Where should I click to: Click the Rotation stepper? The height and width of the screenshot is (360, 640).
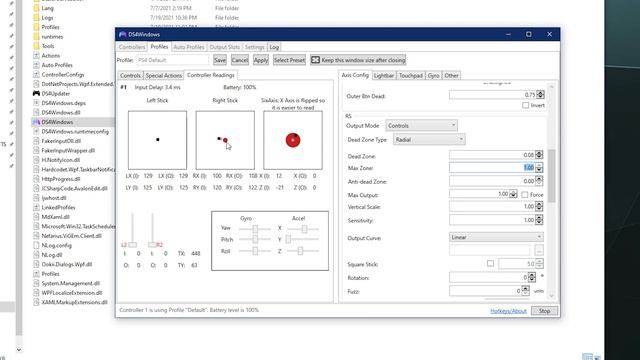pos(531,277)
